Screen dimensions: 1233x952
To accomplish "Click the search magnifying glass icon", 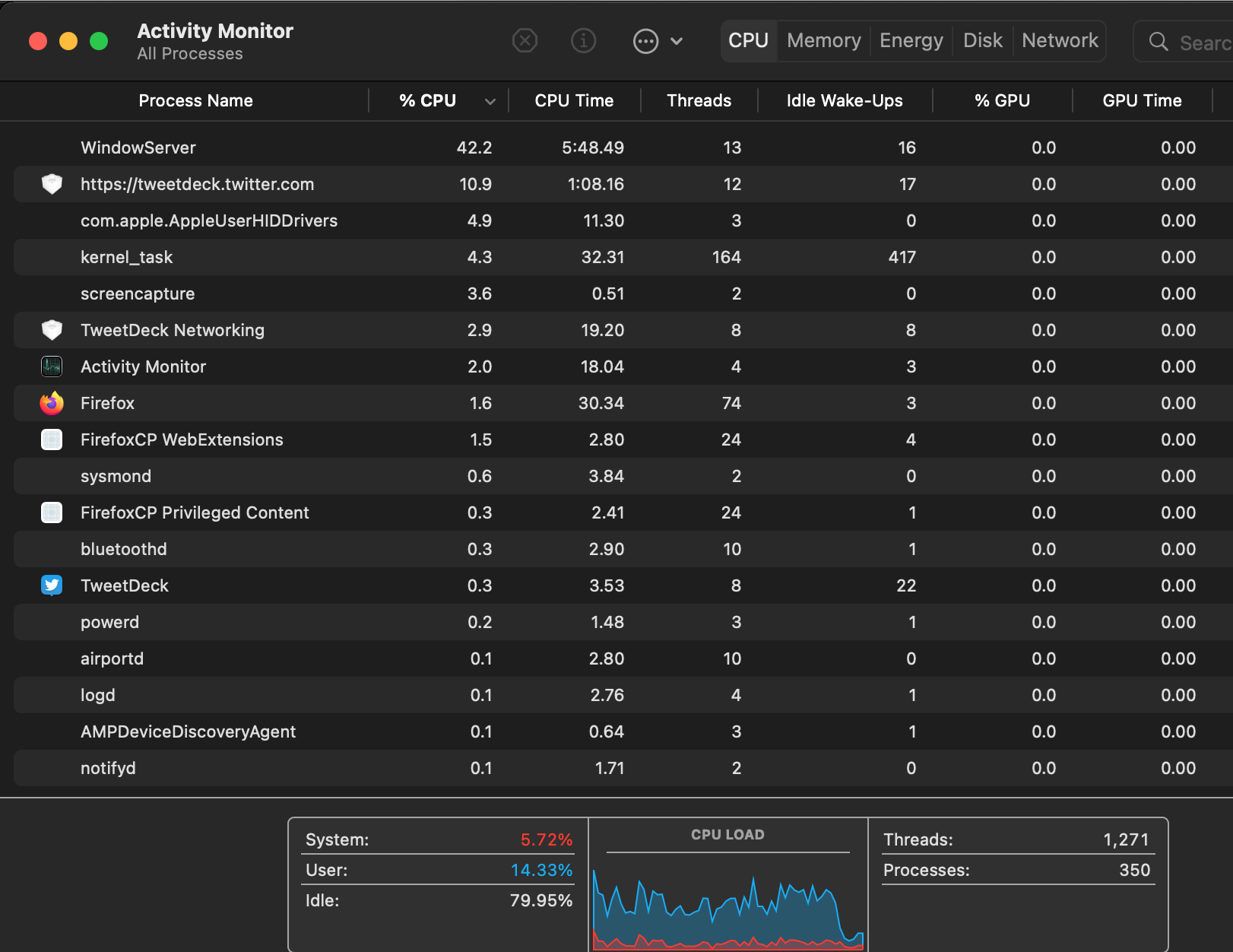I will [1158, 42].
